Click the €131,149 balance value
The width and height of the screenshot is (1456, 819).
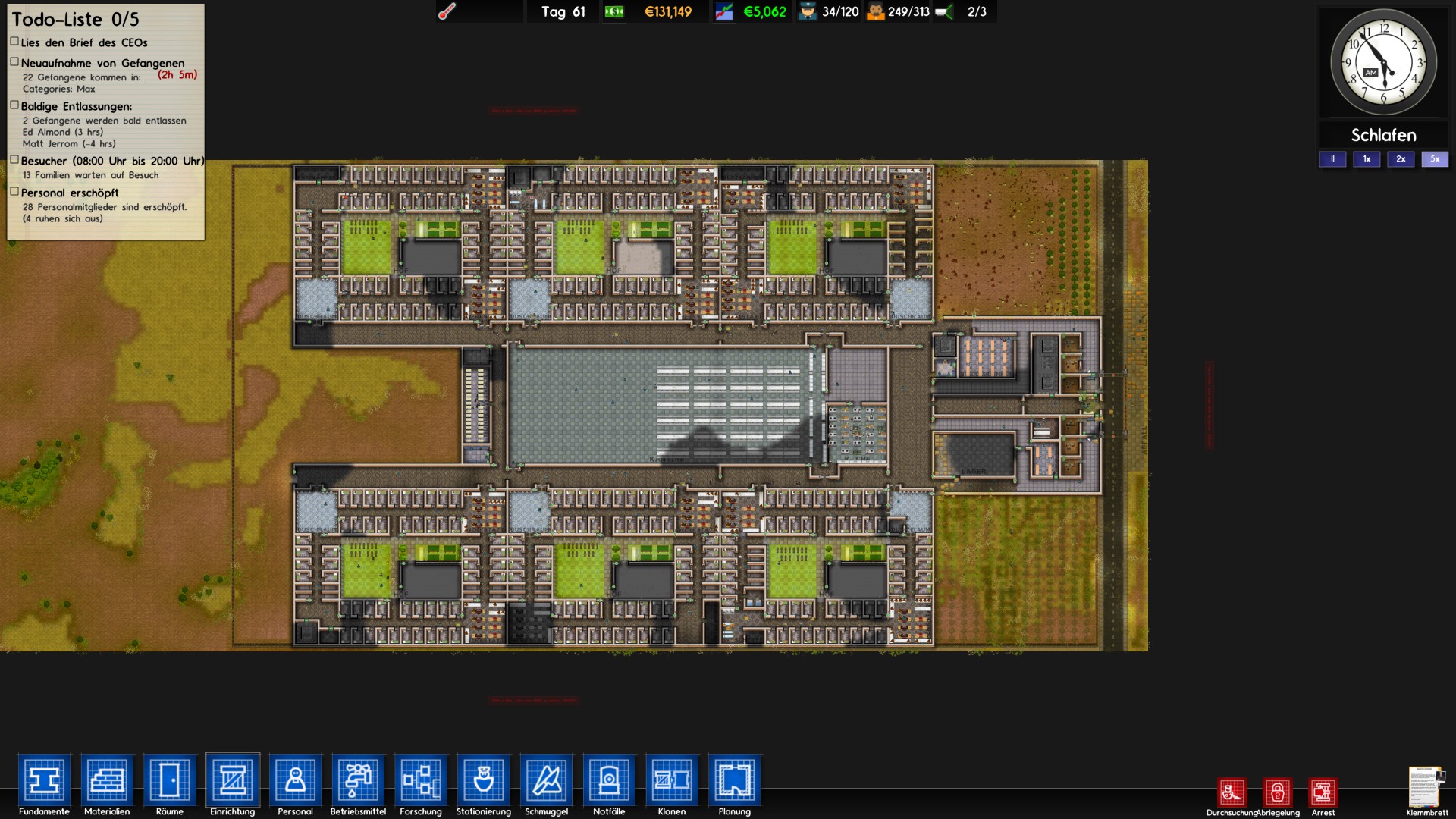tap(668, 11)
